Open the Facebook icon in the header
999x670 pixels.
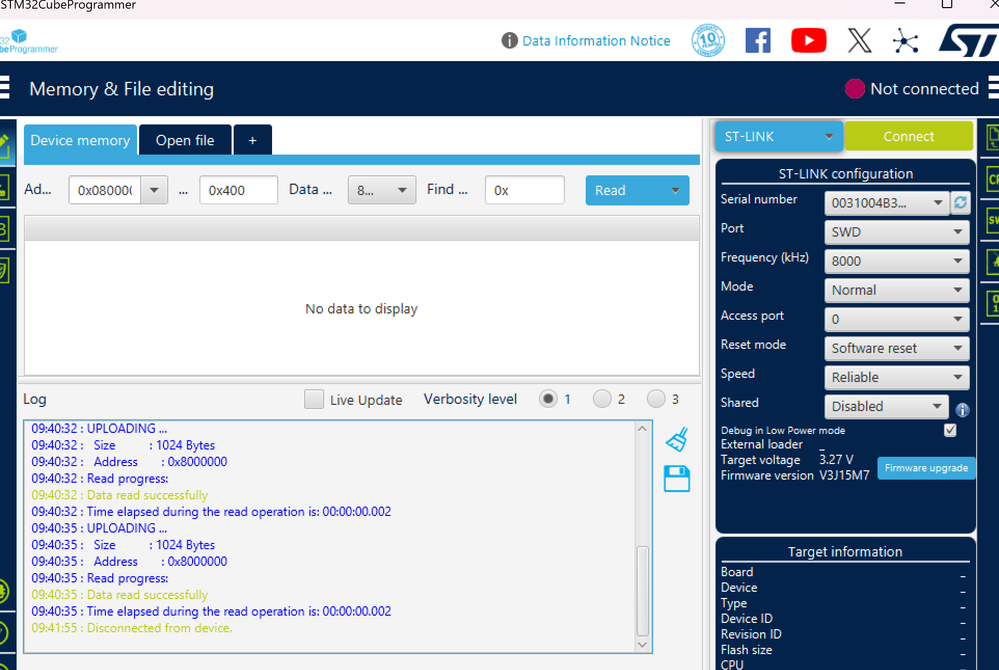tap(758, 41)
